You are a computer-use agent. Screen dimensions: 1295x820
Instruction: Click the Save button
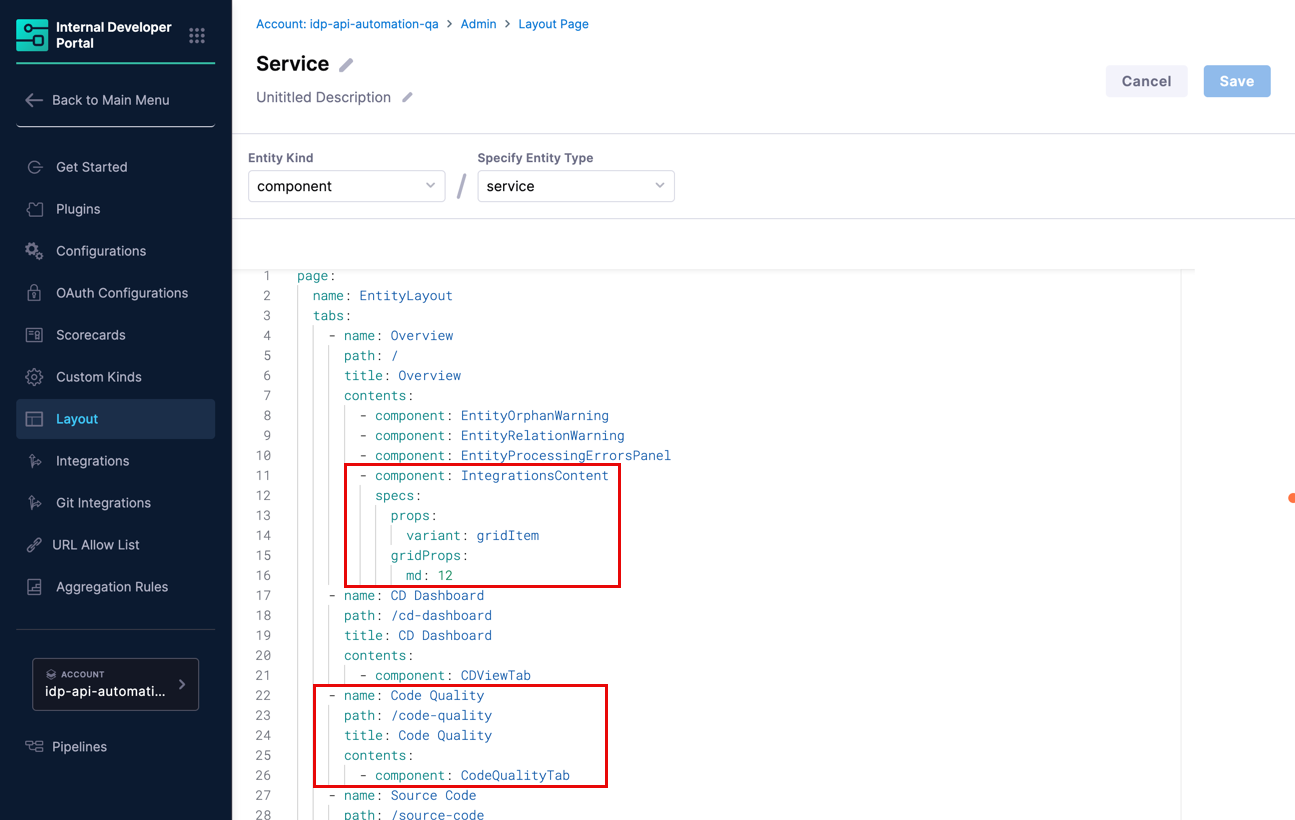[1237, 81]
